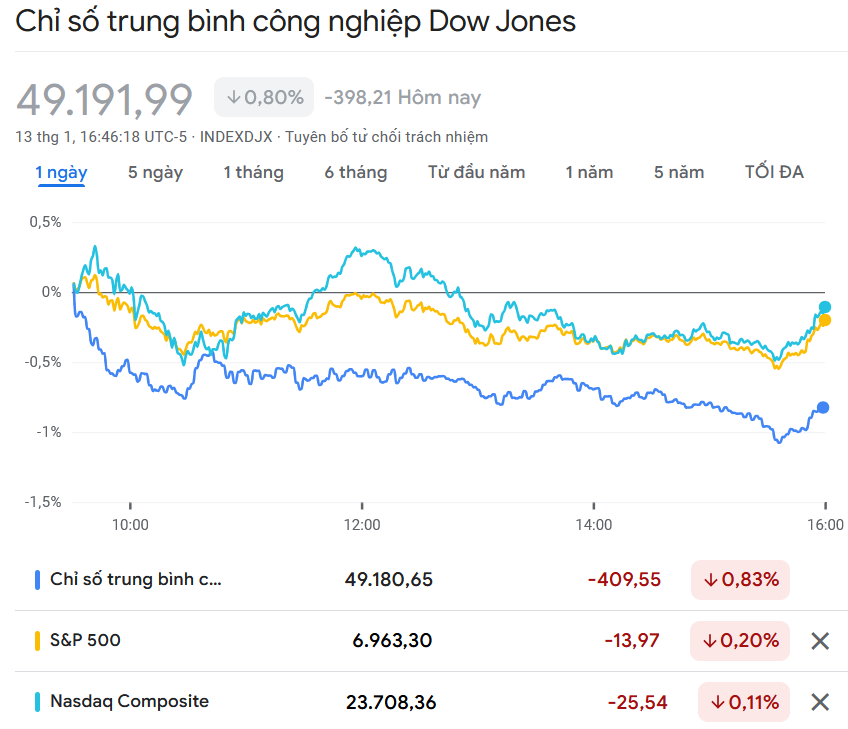Select the Từ đầu năm tab
The height and width of the screenshot is (729, 848).
tap(476, 172)
